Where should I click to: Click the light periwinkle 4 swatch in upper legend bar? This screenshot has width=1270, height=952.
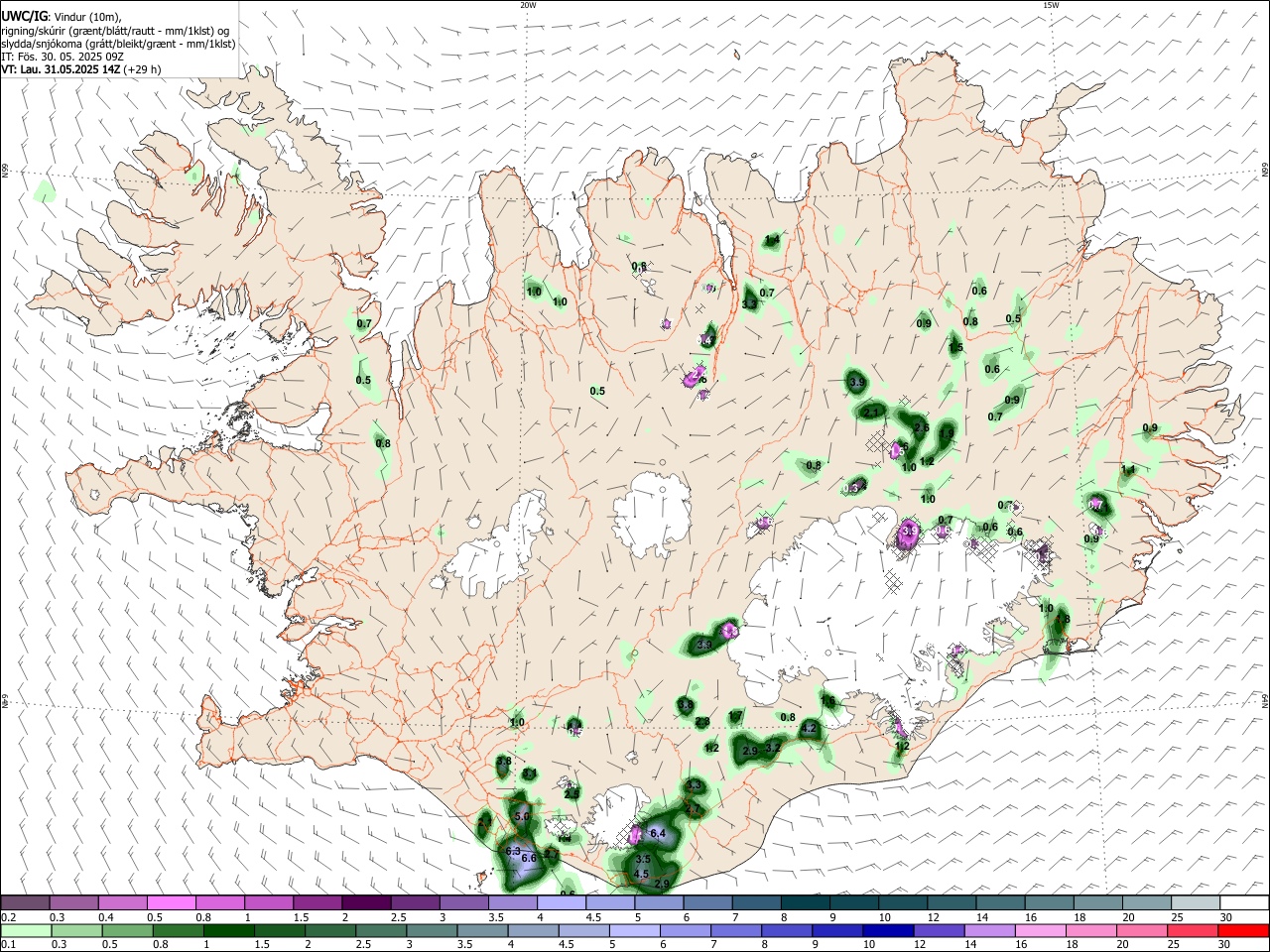(x=562, y=903)
